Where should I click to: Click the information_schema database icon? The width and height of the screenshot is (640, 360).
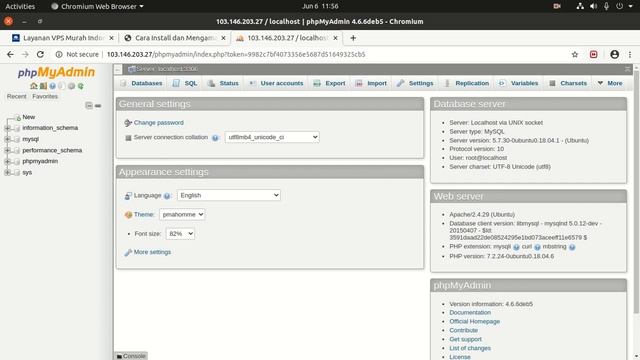click(17, 128)
